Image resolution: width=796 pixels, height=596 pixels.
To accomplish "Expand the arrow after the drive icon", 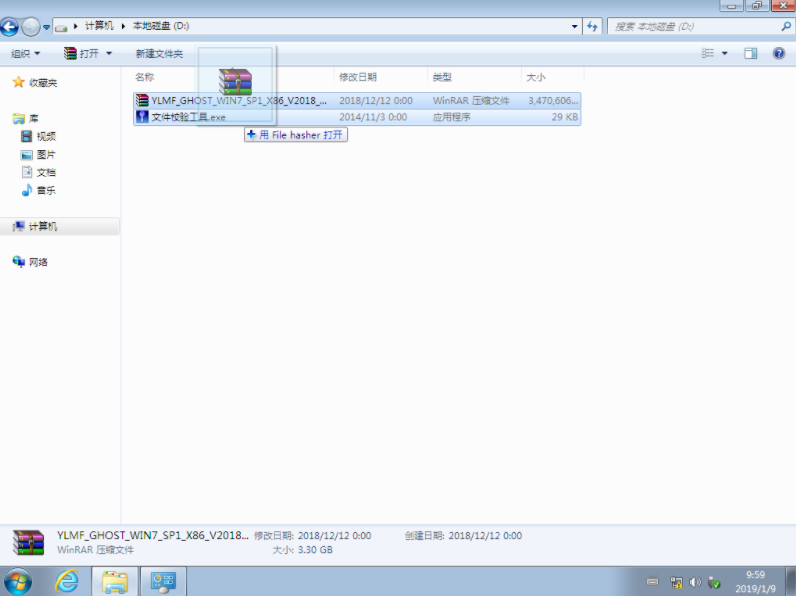I will pos(76,26).
